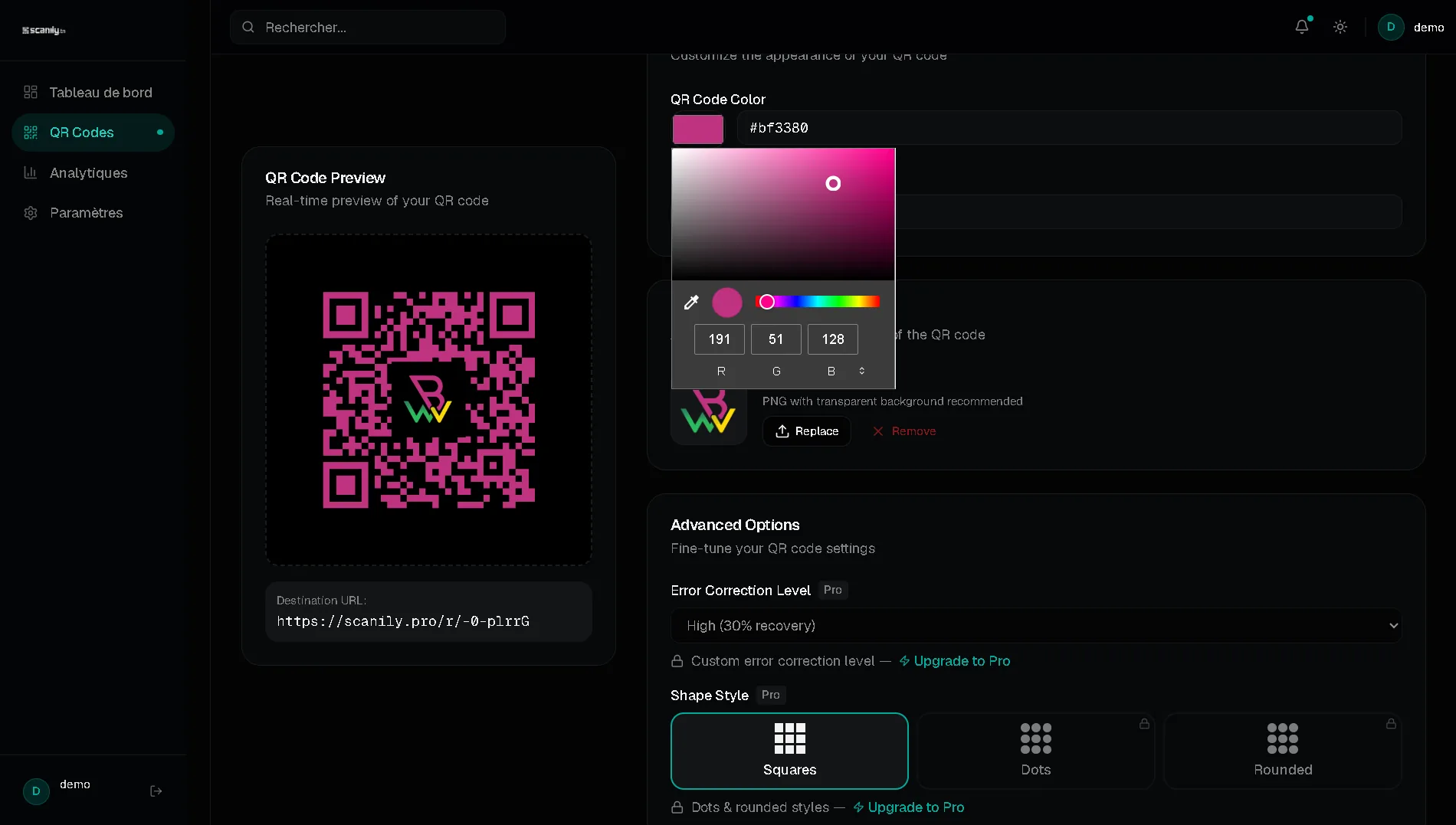Open Tableau de bord in sidebar

[x=93, y=93]
